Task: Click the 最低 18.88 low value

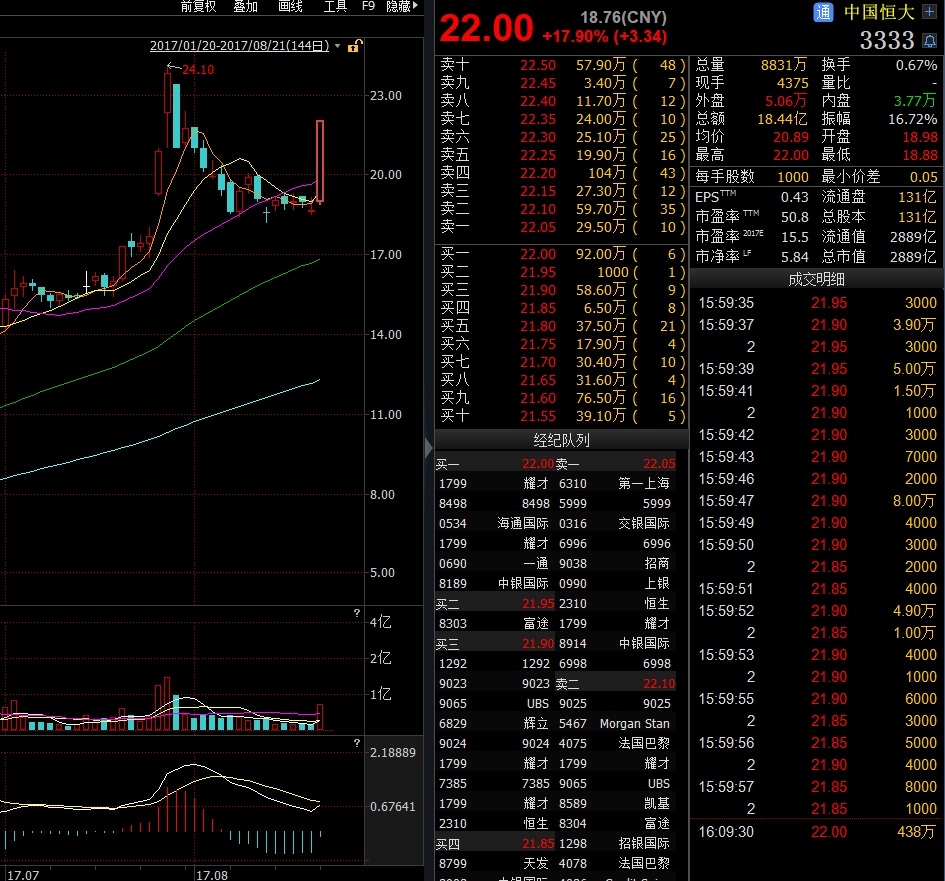Action: (x=920, y=155)
